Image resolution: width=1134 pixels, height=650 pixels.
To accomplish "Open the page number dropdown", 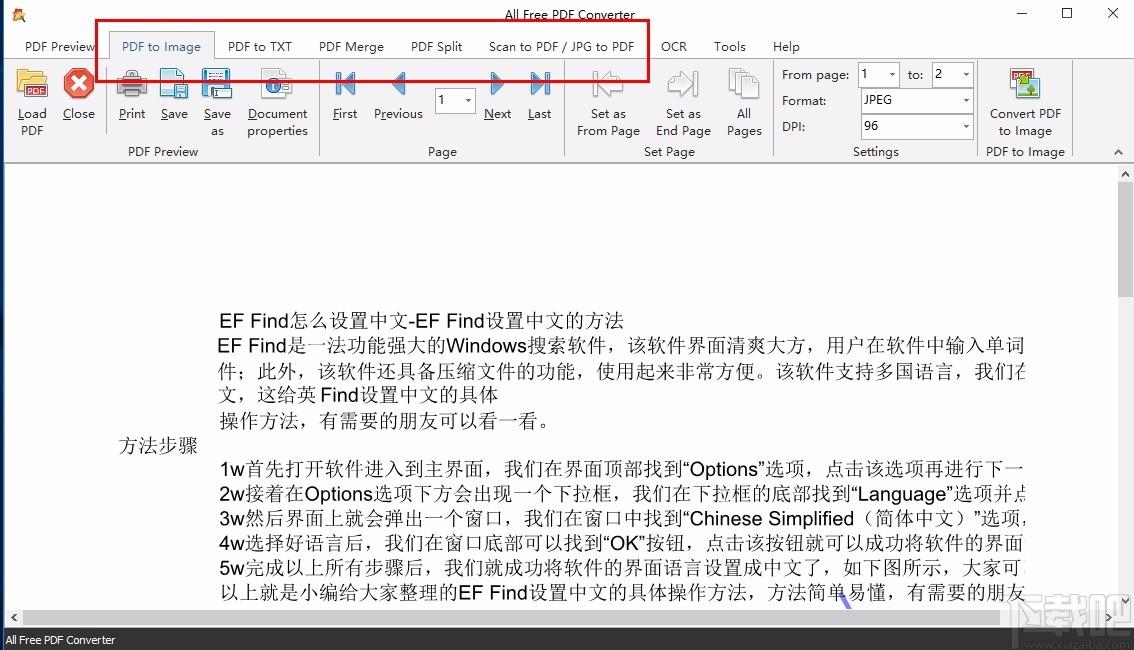I will click(x=468, y=100).
